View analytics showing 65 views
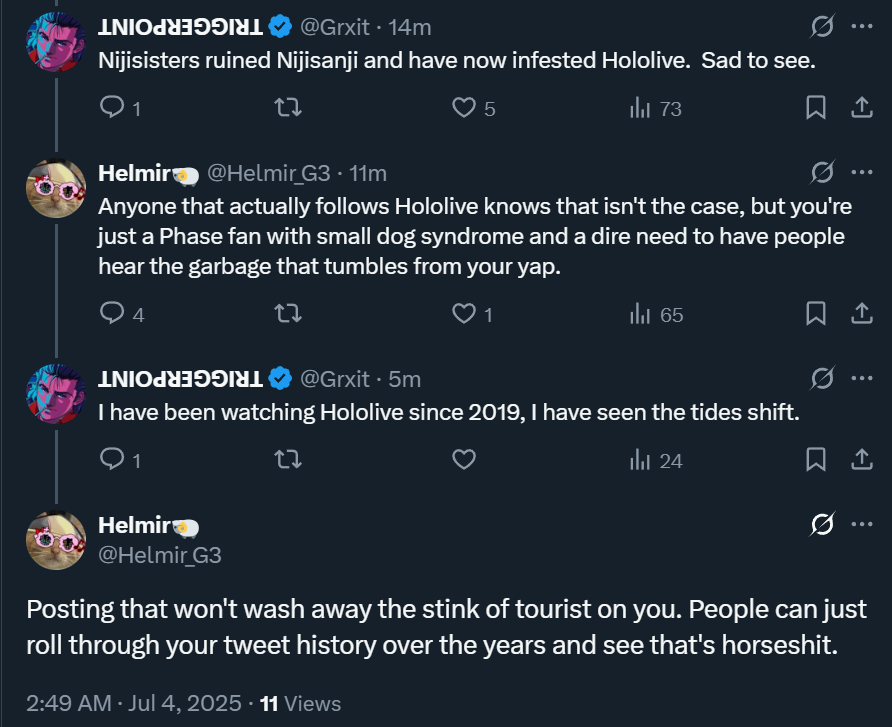This screenshot has height=727, width=892. coord(640,314)
